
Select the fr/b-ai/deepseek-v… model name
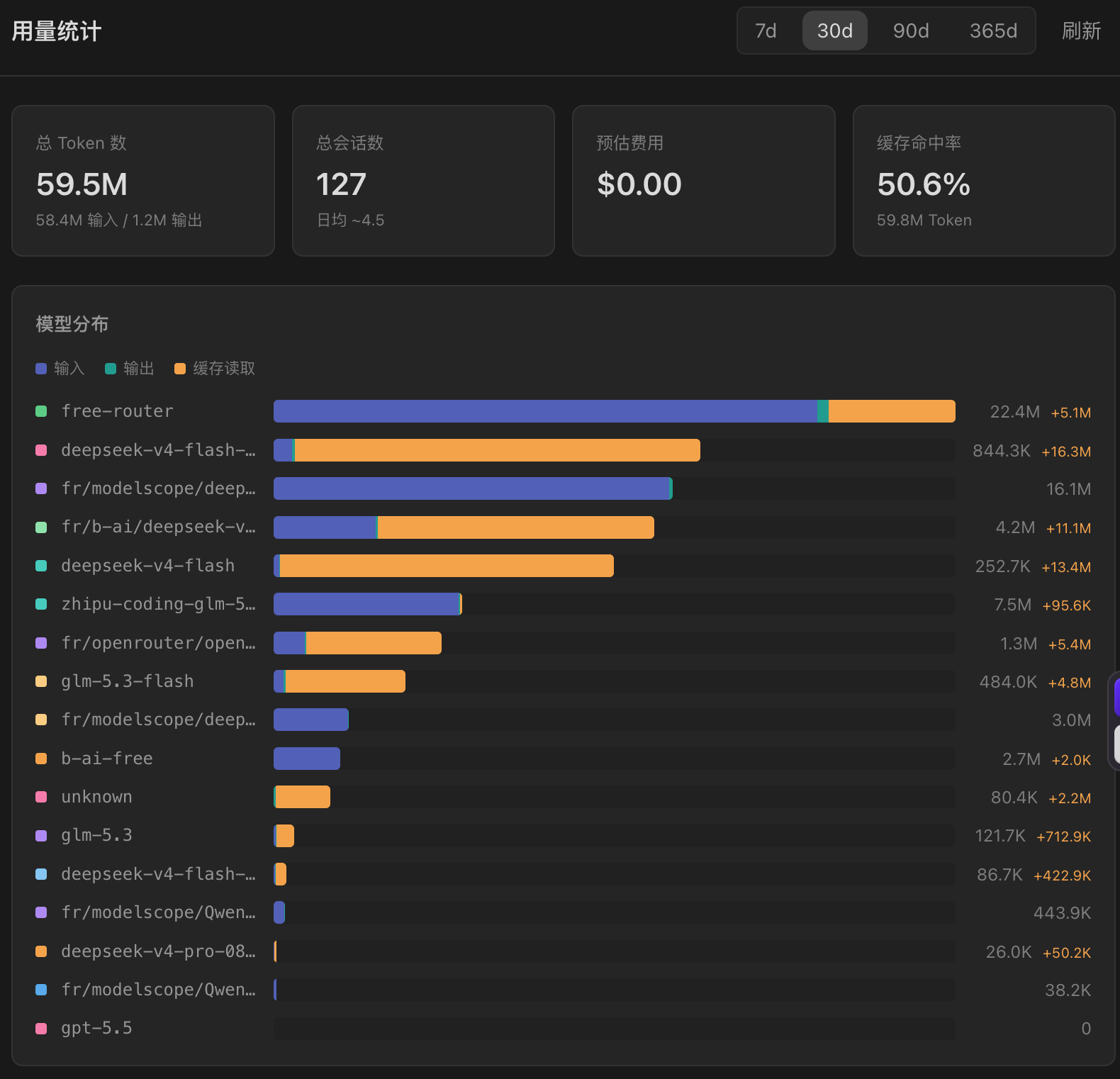click(159, 527)
